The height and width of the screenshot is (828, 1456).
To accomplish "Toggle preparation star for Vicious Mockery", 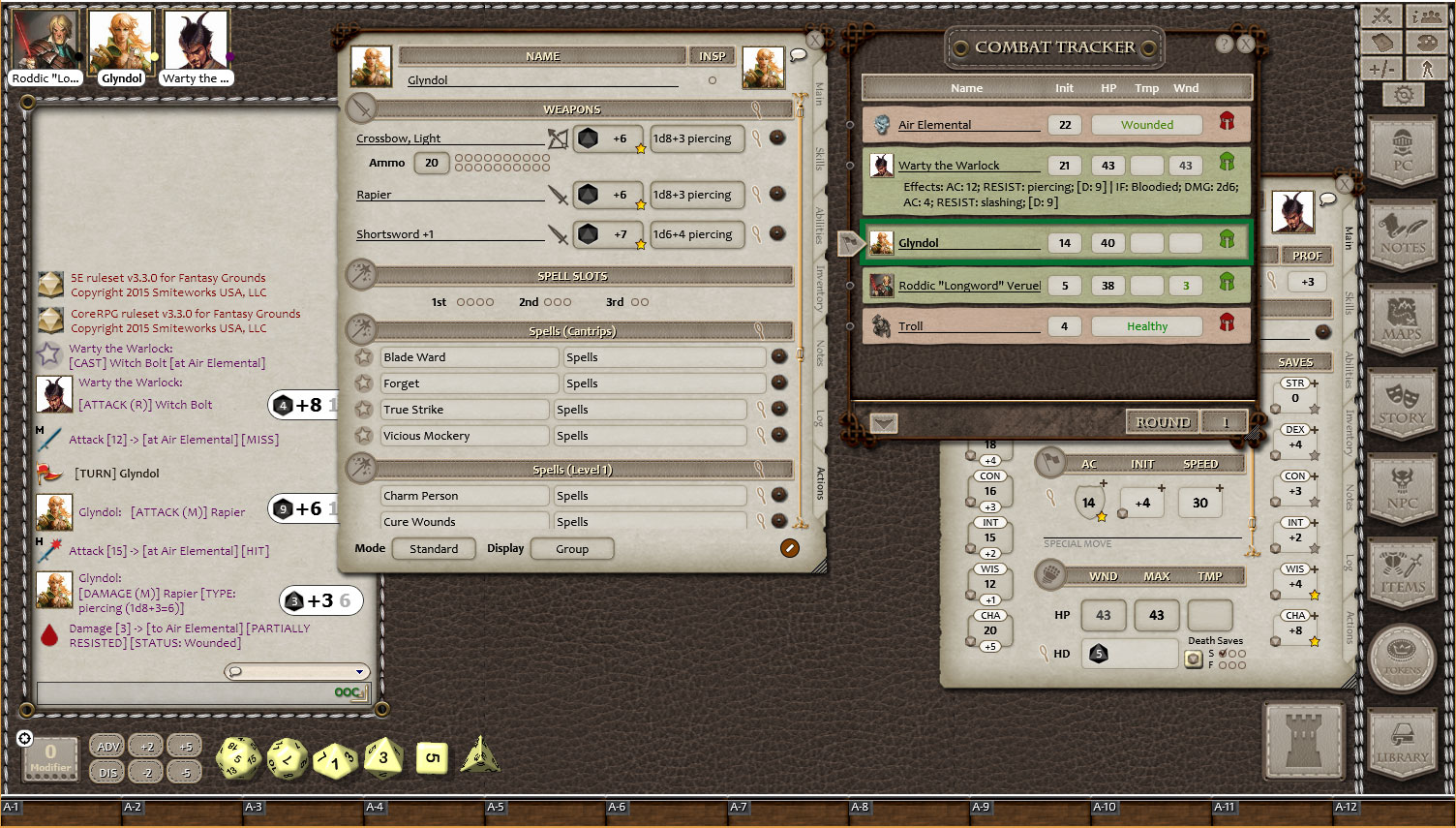I will click(x=363, y=436).
